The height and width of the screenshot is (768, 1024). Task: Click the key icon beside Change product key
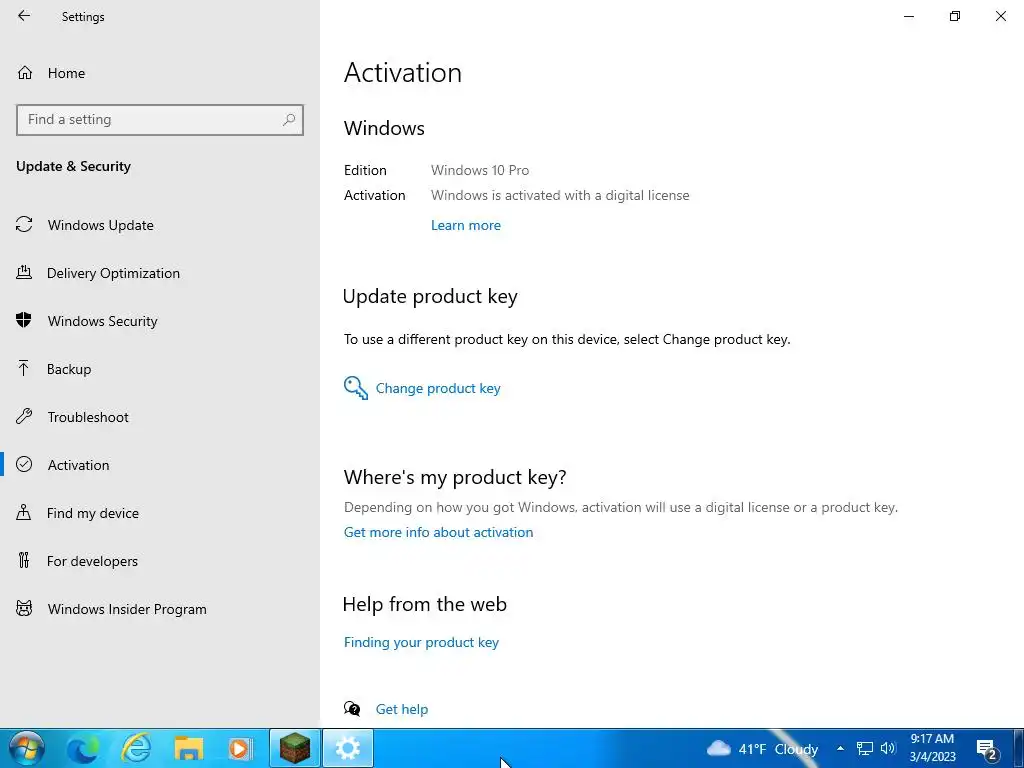pos(356,388)
